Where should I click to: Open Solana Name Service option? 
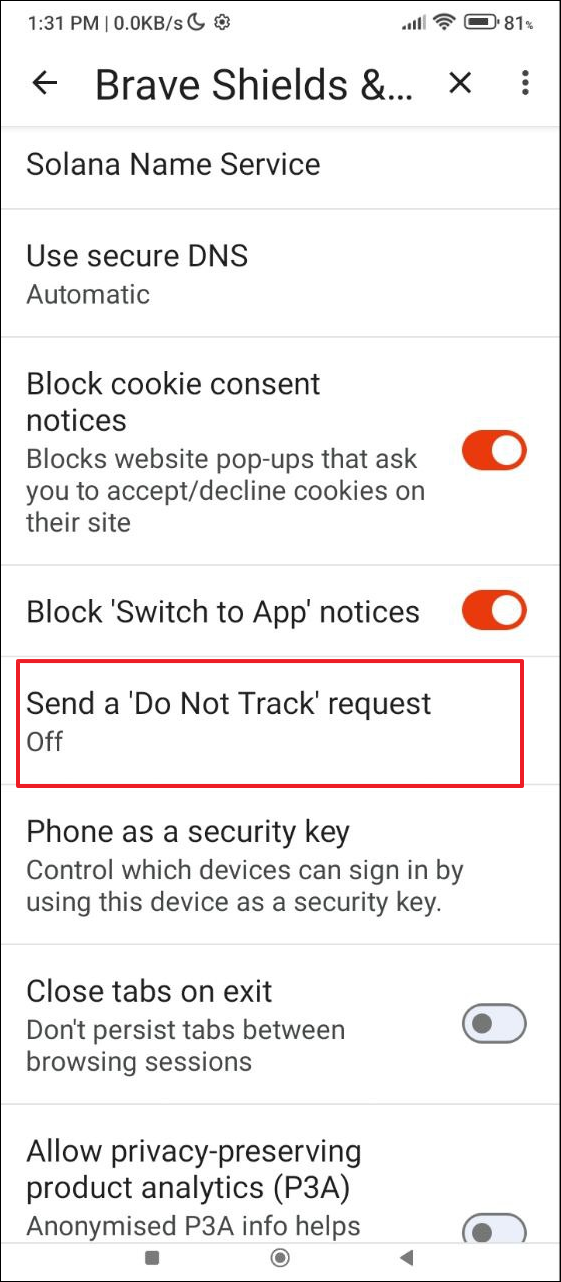click(280, 166)
